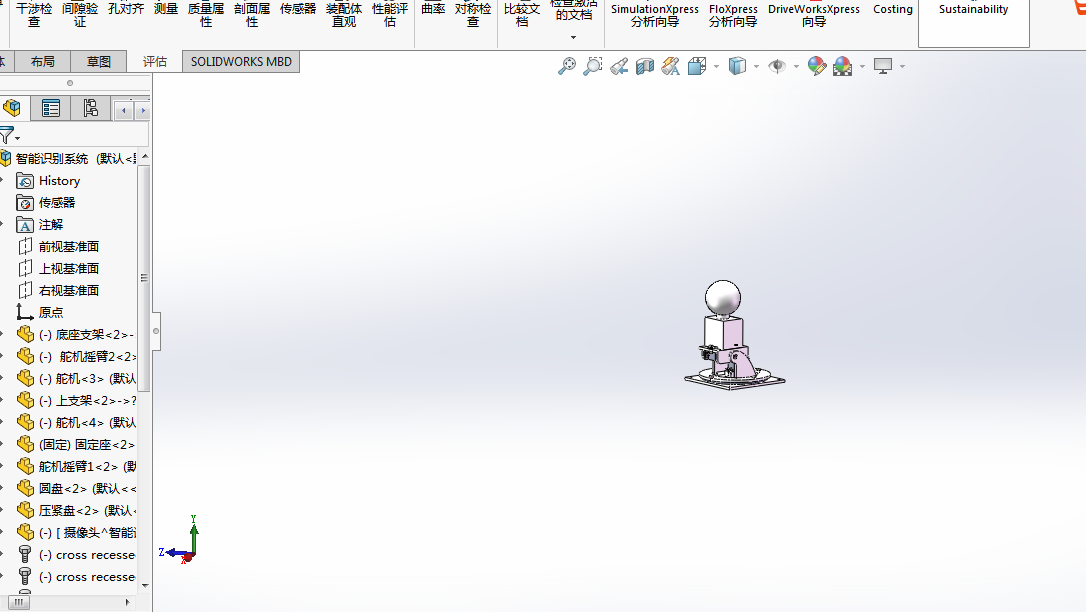
Task: Open dropdown arrow next to Display Style
Action: [756, 66]
